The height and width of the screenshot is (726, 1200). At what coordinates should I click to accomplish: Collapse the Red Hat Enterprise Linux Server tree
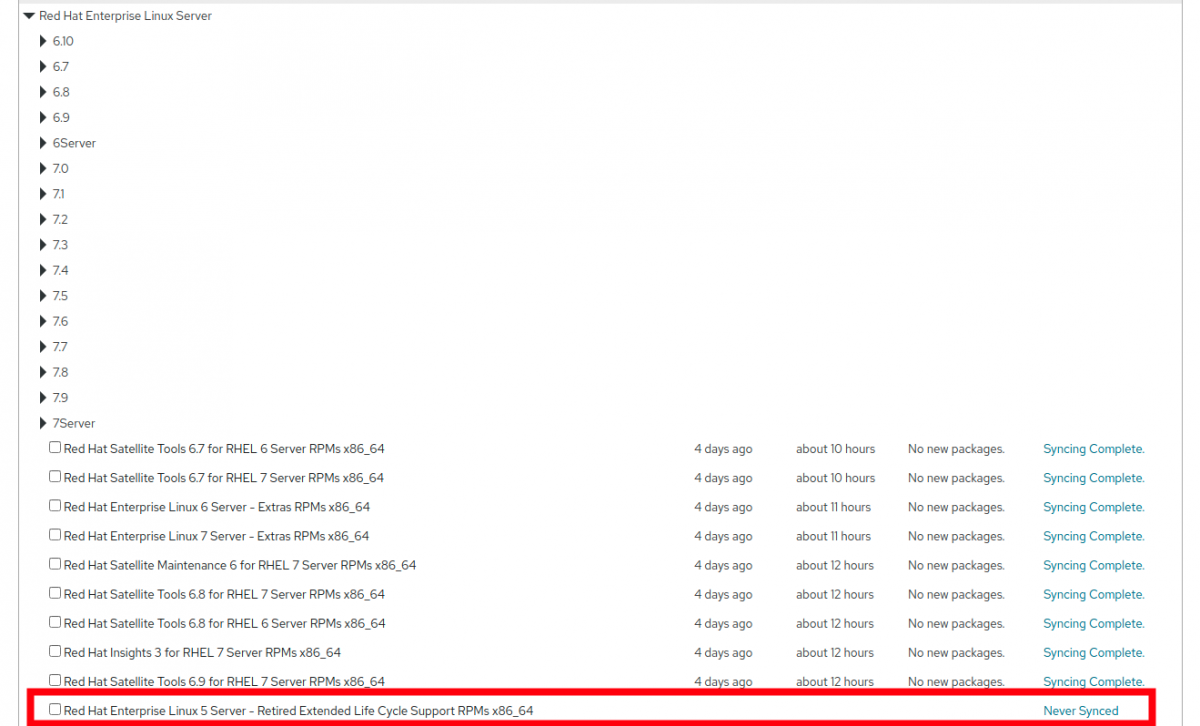pyautogui.click(x=29, y=16)
